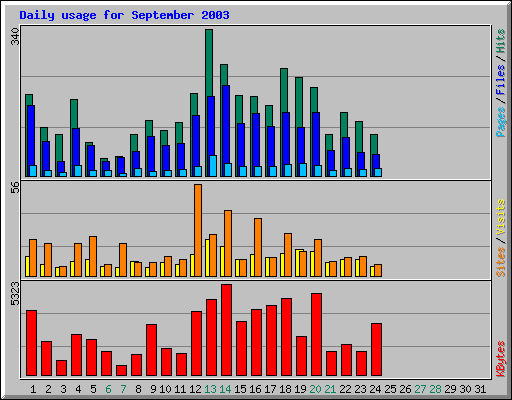Click the cyan pages bar for day 13
This screenshot has width=512, height=400.
(x=213, y=166)
